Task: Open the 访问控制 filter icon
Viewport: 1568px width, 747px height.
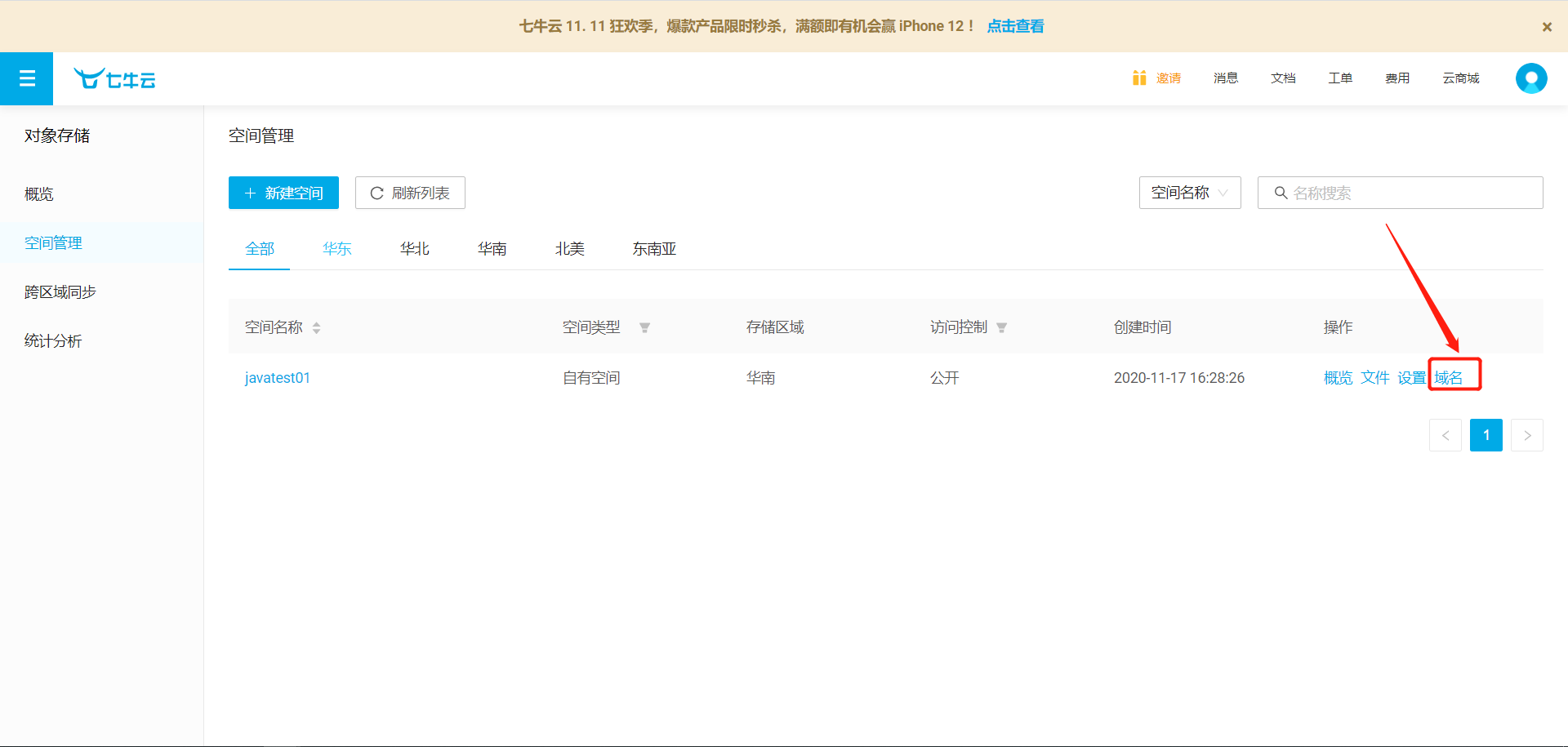Action: (1001, 327)
